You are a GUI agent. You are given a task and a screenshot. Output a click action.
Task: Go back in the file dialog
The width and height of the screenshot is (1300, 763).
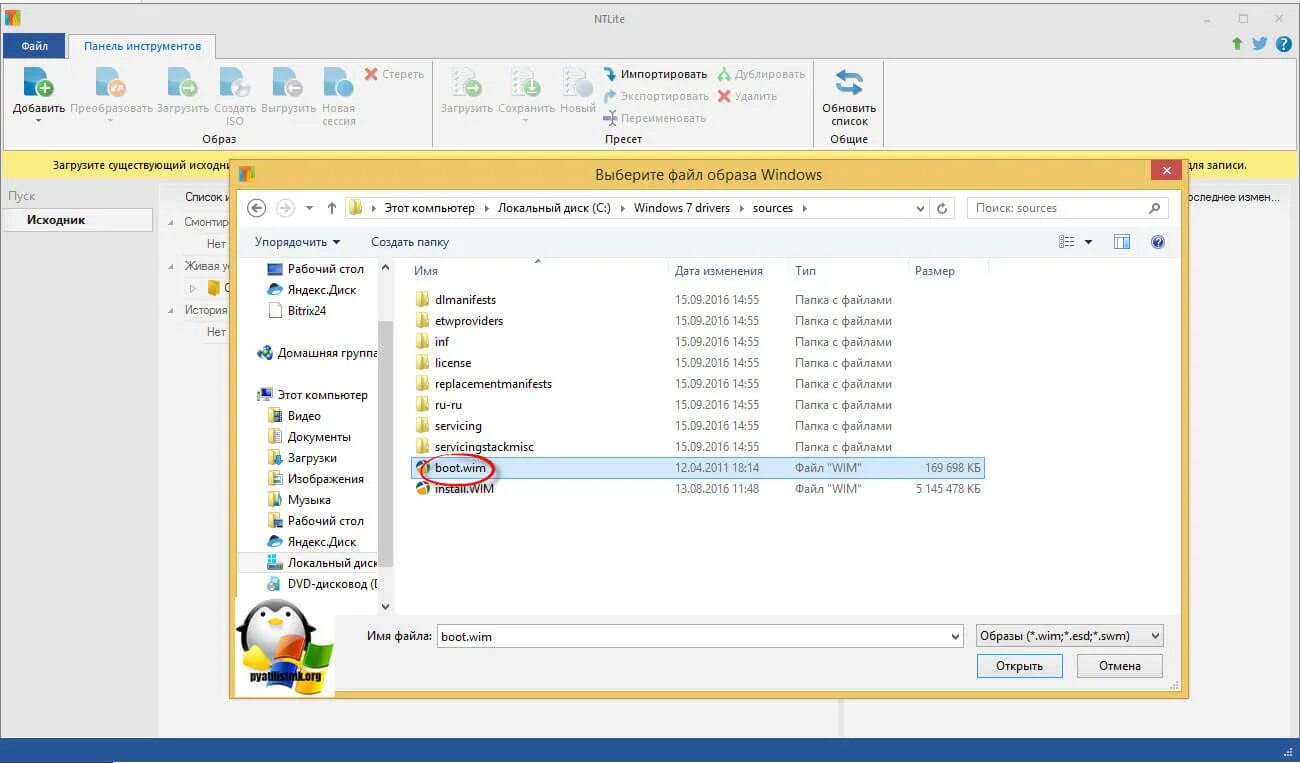(x=257, y=208)
